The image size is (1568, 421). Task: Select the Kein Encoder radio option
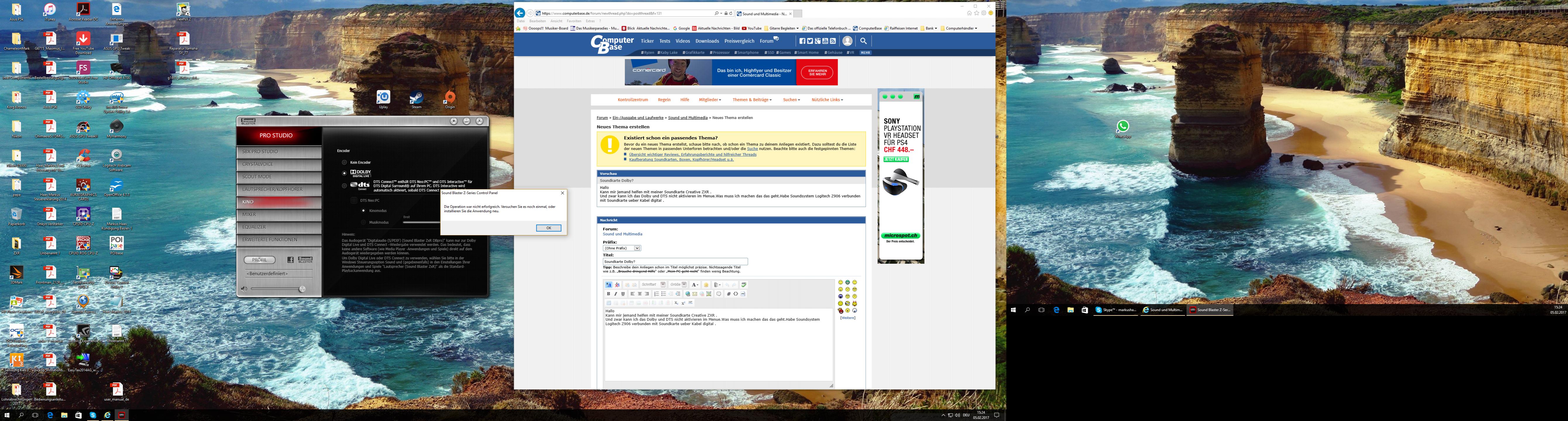coord(344,163)
